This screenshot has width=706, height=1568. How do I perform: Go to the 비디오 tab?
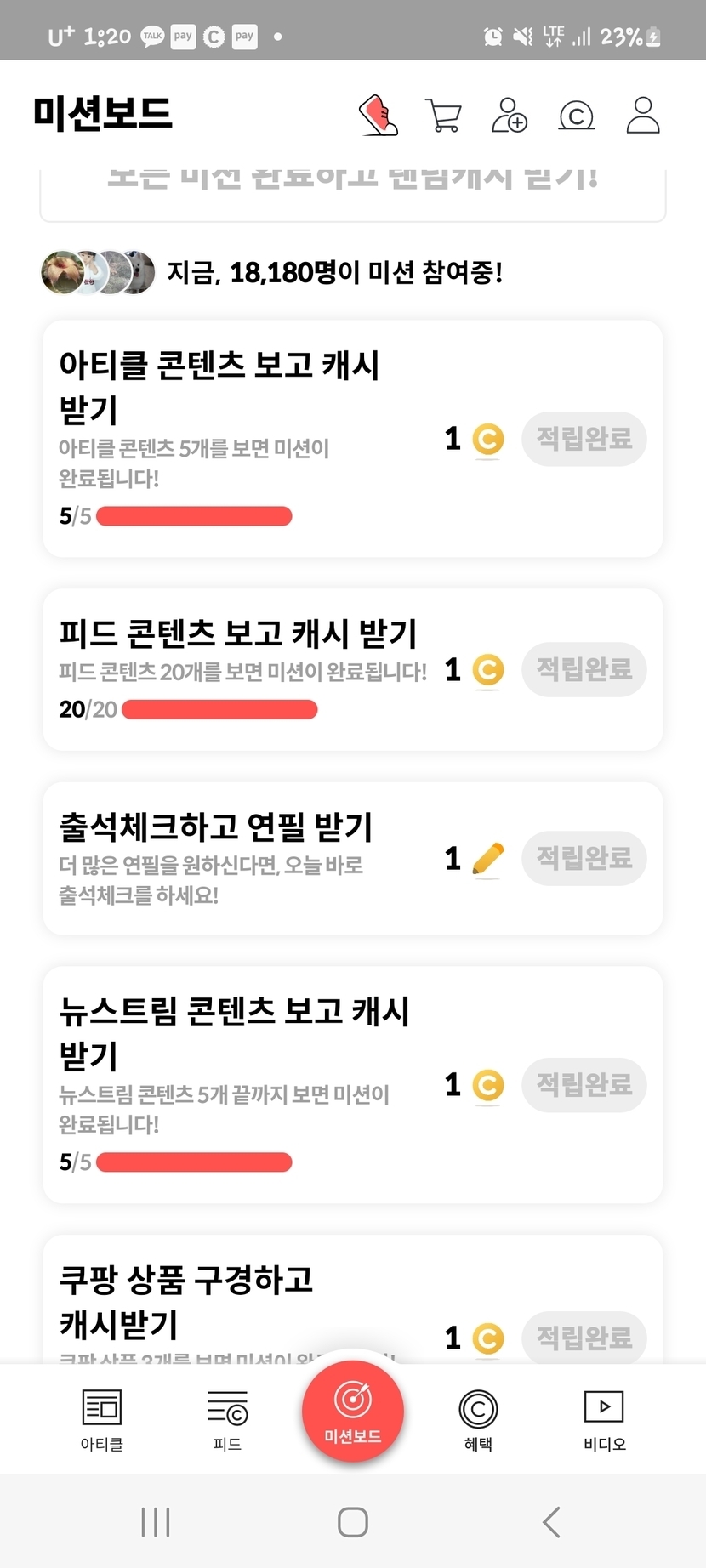click(x=604, y=1418)
